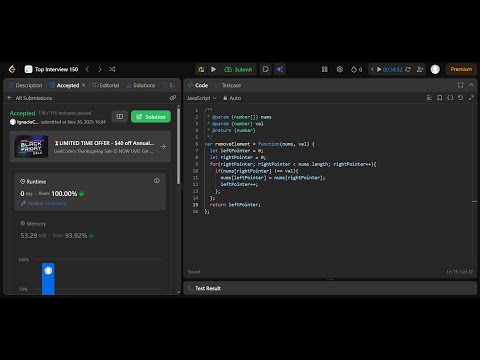Open the Premium button

461,69
